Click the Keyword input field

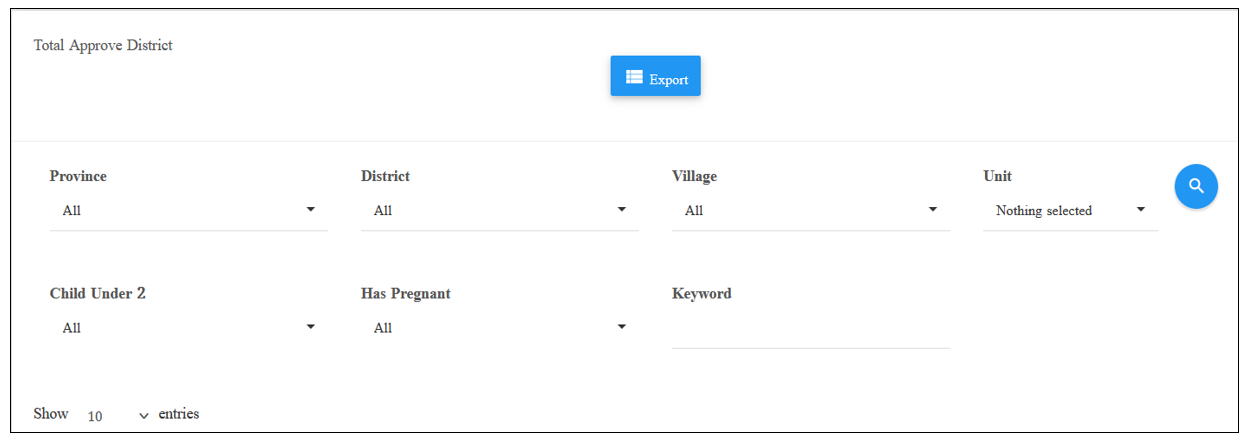(x=811, y=330)
